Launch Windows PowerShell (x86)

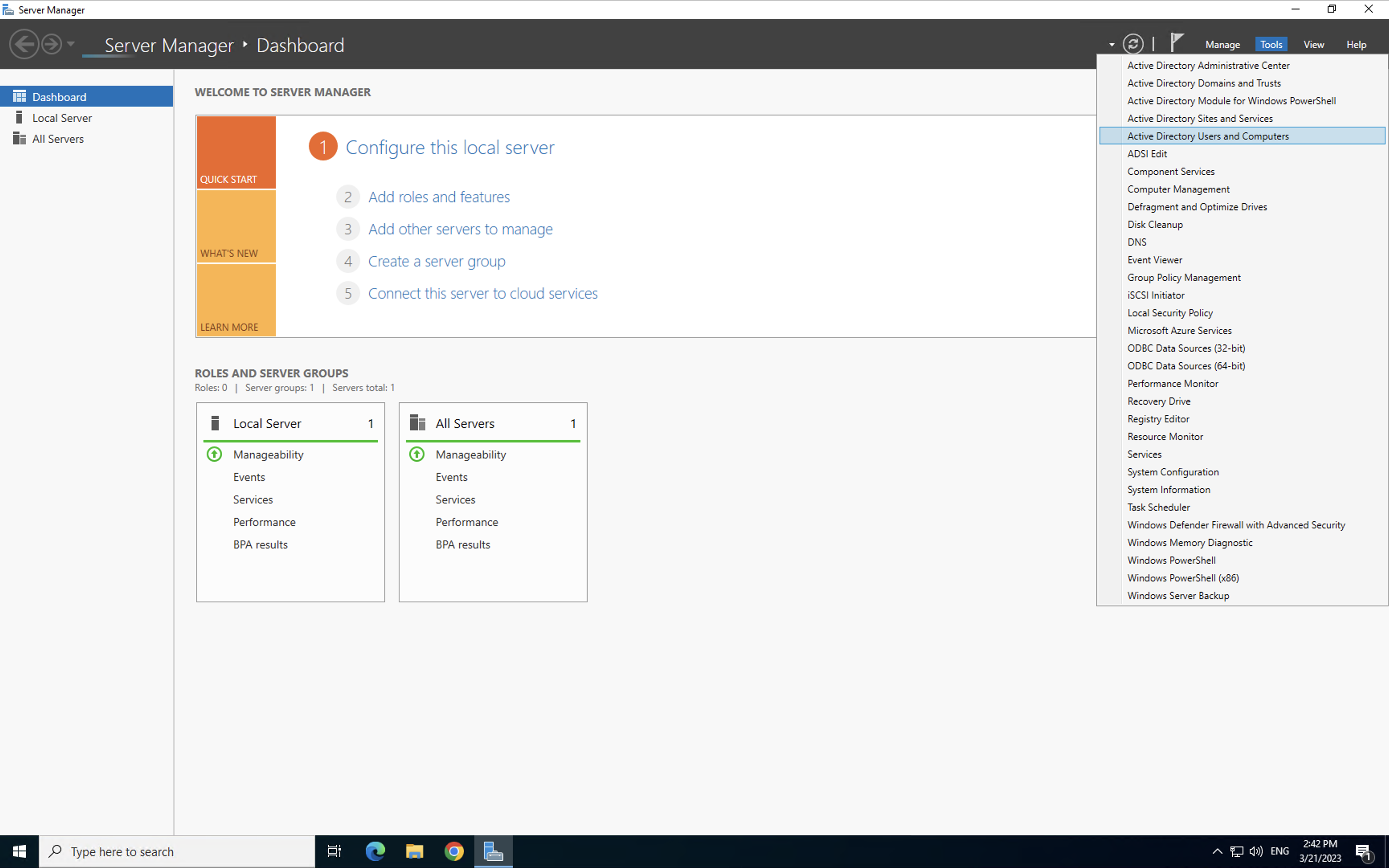click(x=1242, y=578)
